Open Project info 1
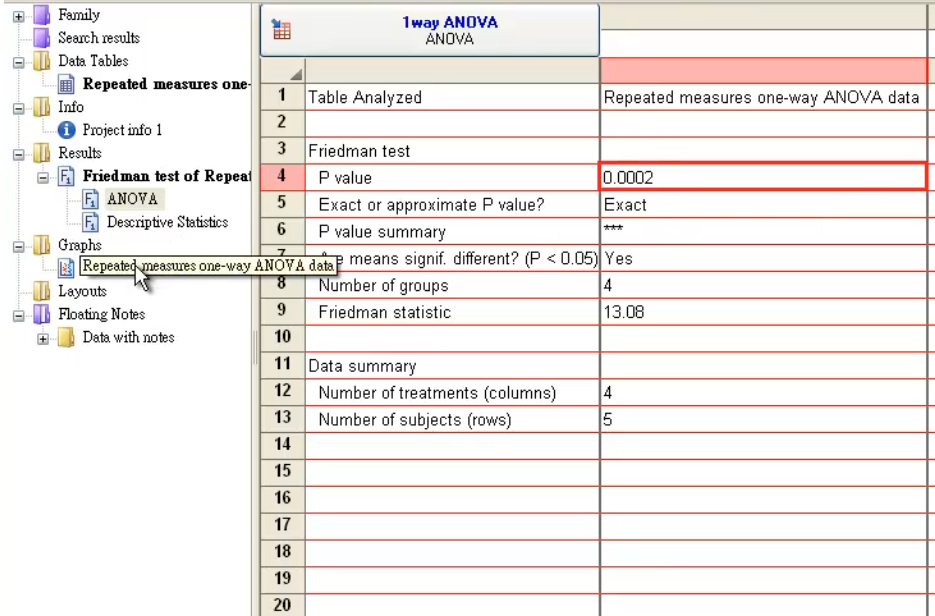 coord(122,130)
